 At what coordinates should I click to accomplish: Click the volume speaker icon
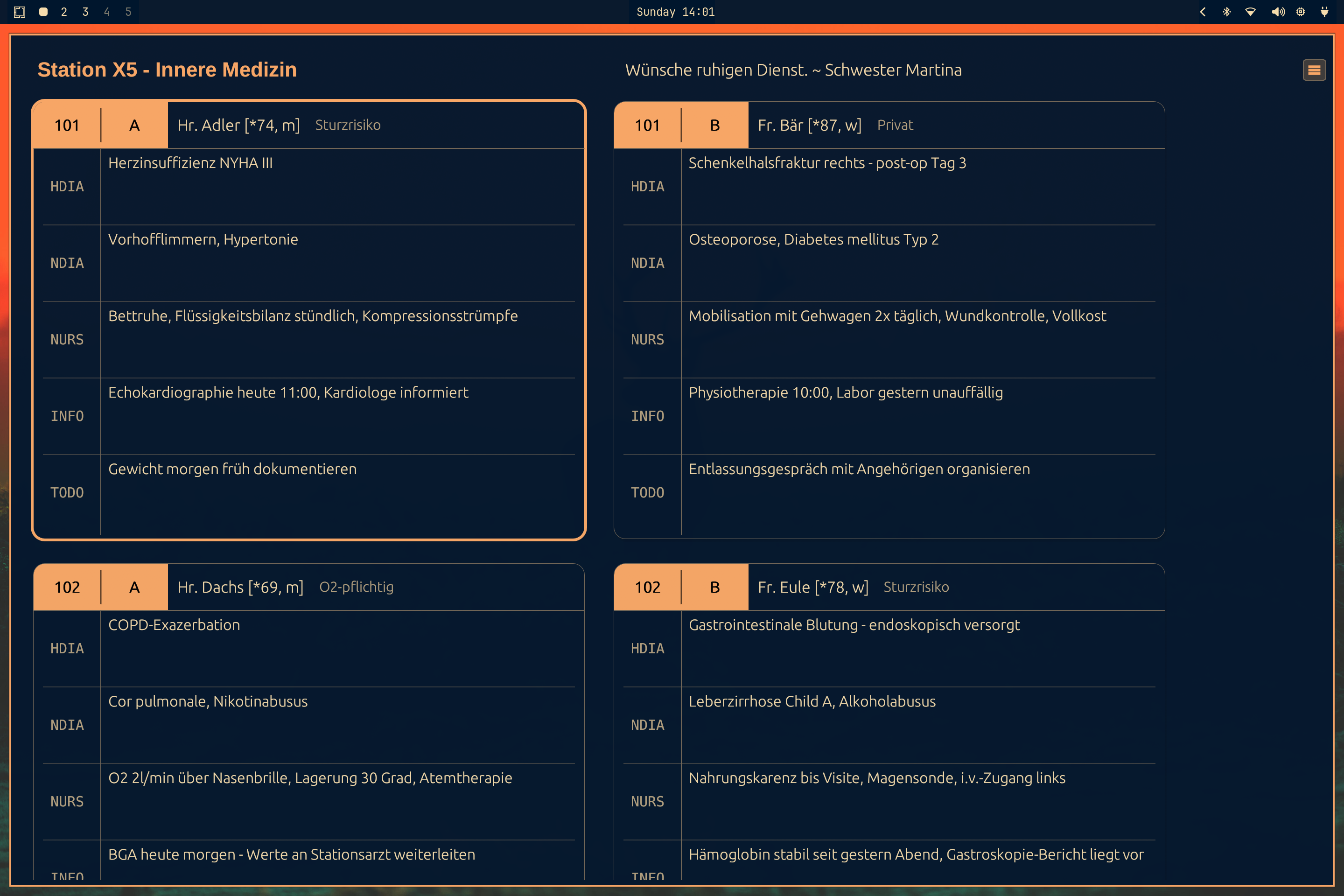click(x=1278, y=12)
